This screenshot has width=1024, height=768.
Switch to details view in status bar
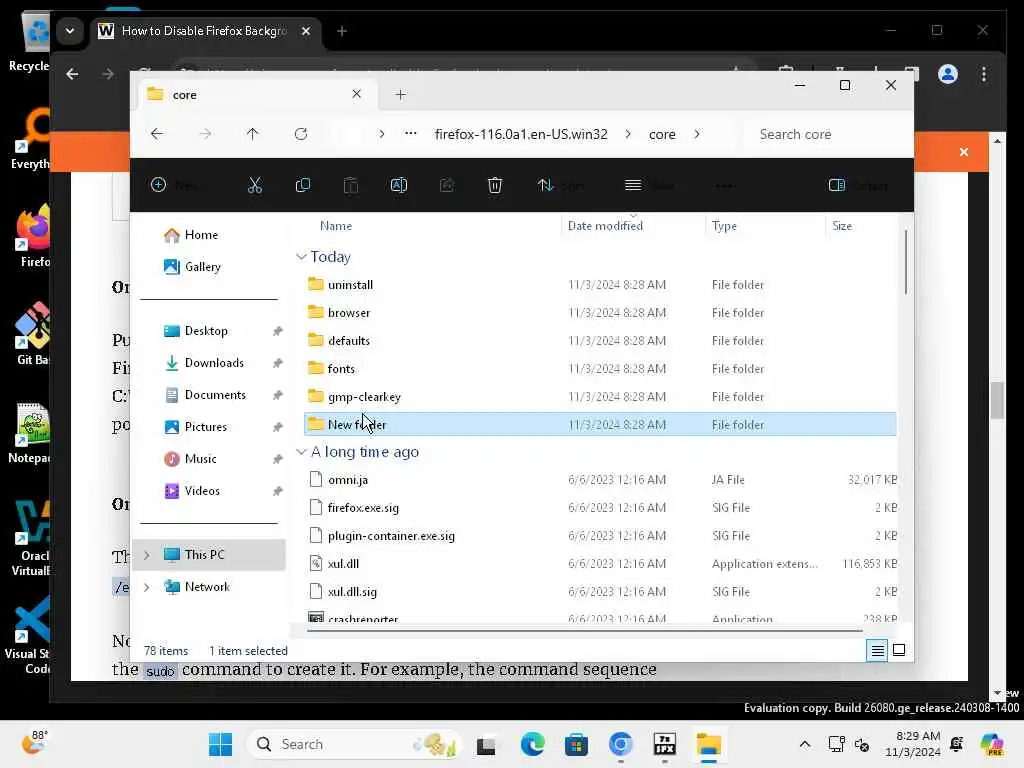[x=877, y=650]
